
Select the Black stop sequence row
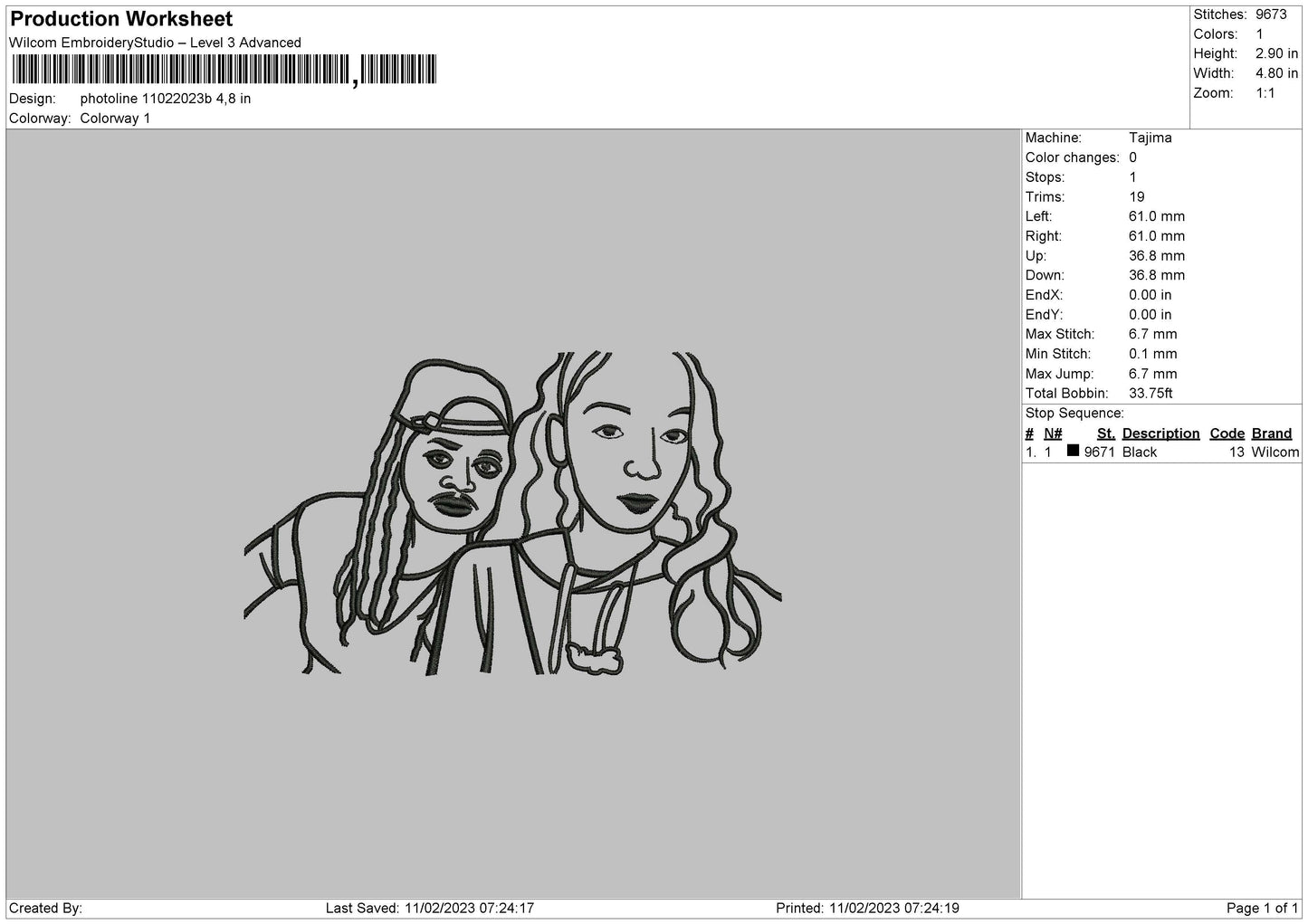[1162, 452]
